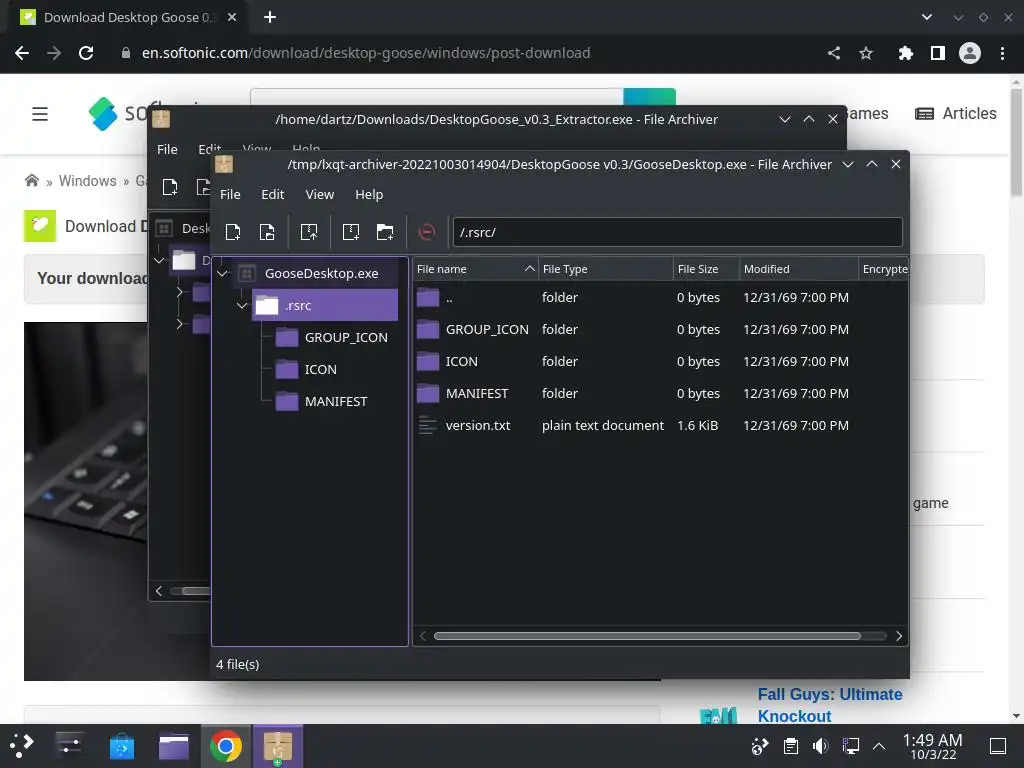Click the red Delete/stop icon in toolbar
Image resolution: width=1024 pixels, height=768 pixels.
(x=426, y=232)
